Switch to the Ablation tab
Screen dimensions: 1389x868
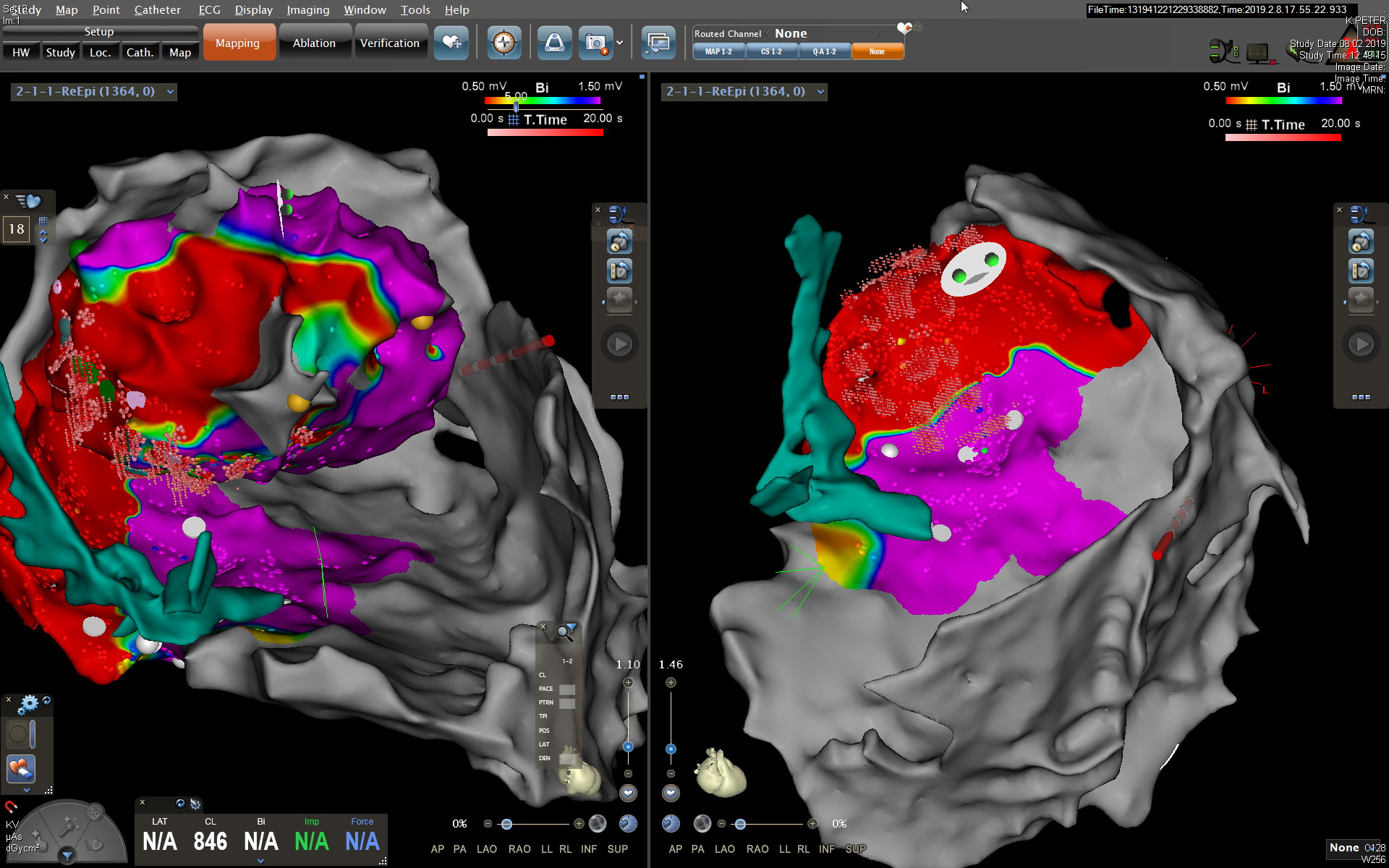pyautogui.click(x=314, y=43)
